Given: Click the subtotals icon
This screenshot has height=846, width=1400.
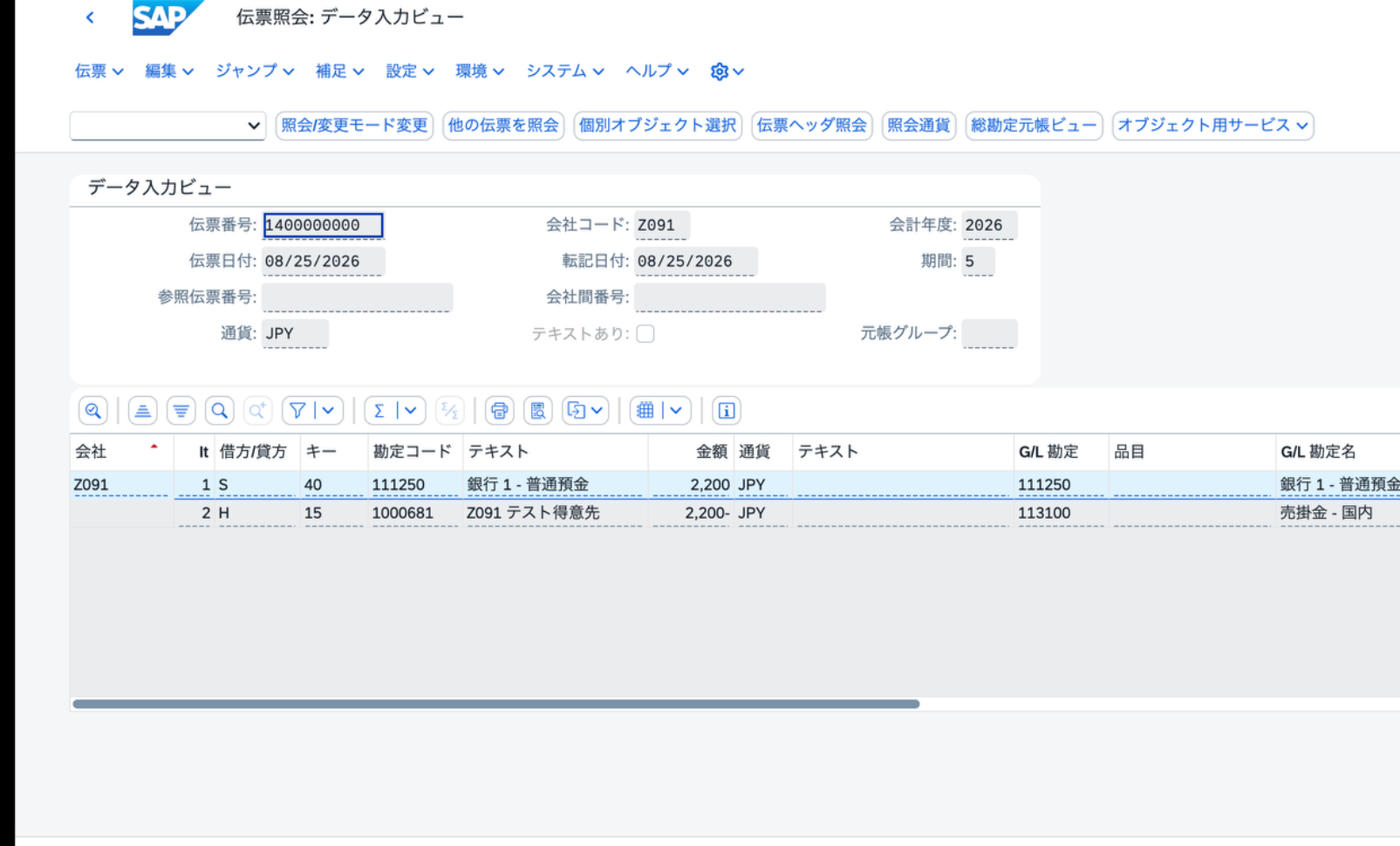Looking at the screenshot, I should coord(450,410).
